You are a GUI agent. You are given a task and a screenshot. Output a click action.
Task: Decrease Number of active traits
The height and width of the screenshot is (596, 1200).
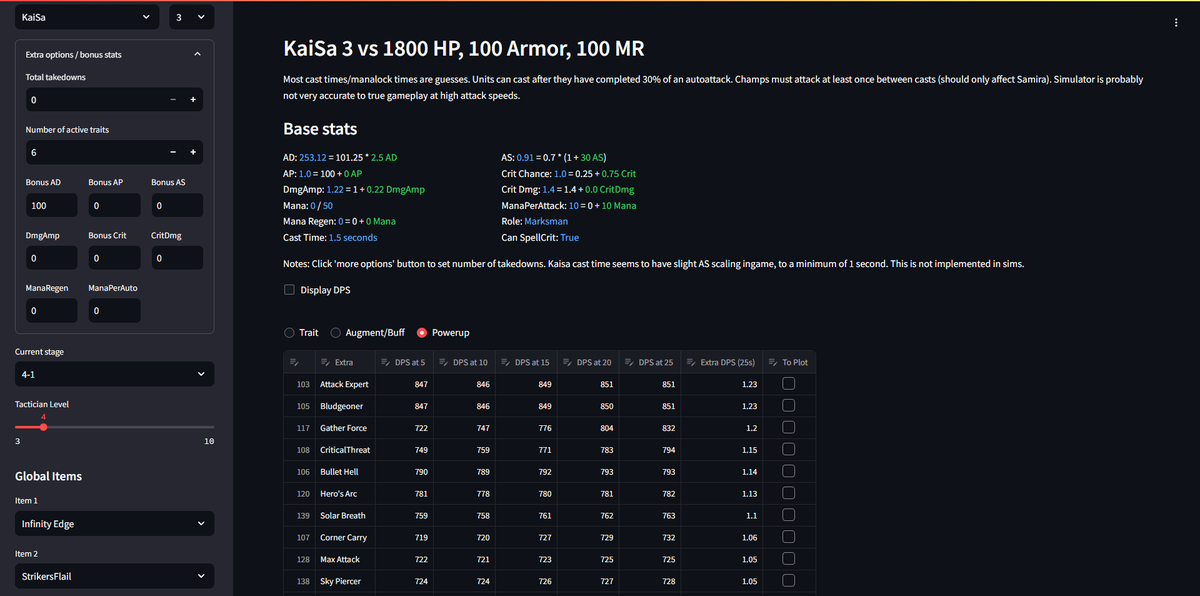(x=174, y=152)
